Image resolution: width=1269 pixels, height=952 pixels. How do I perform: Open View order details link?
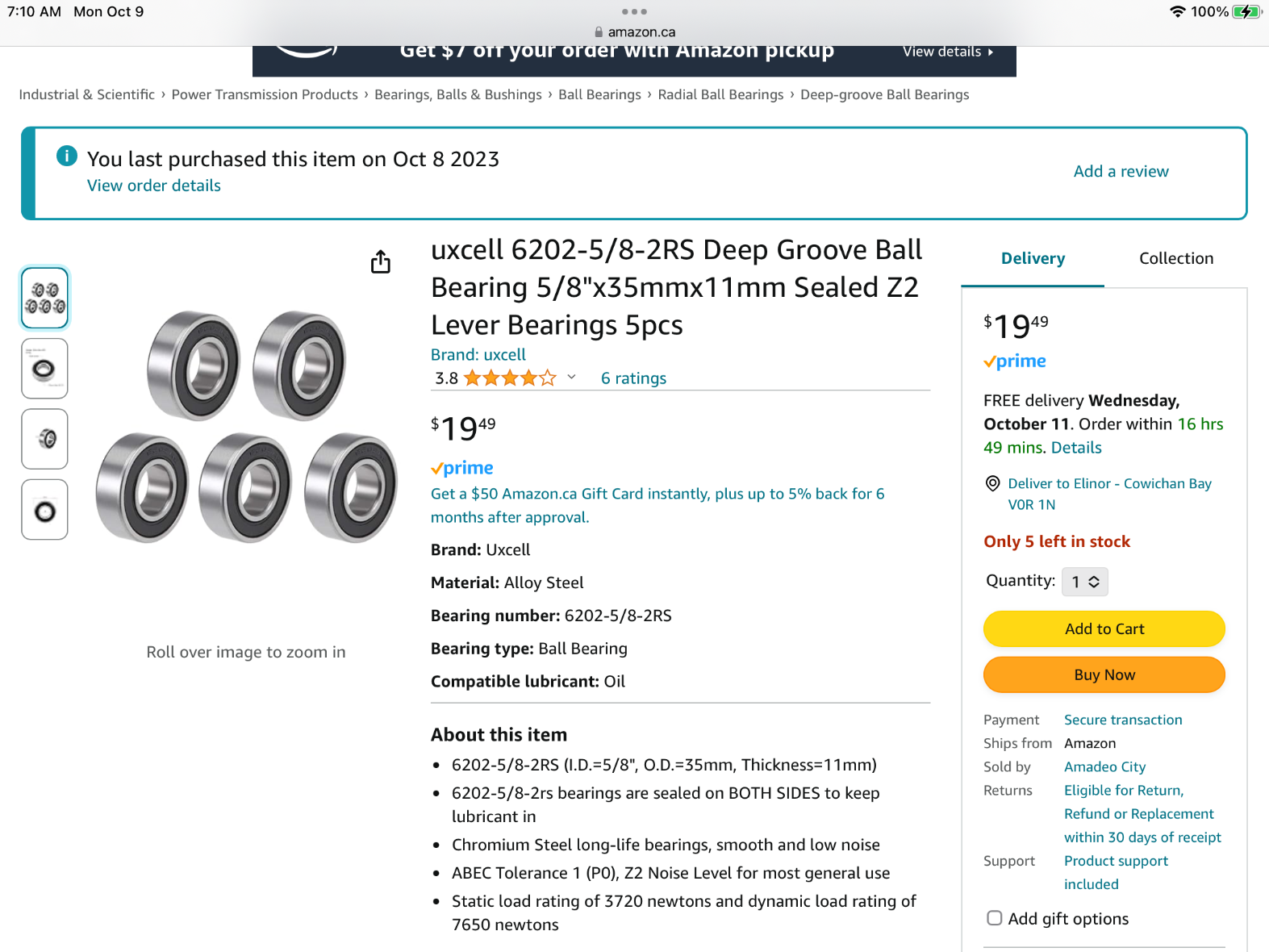click(154, 186)
